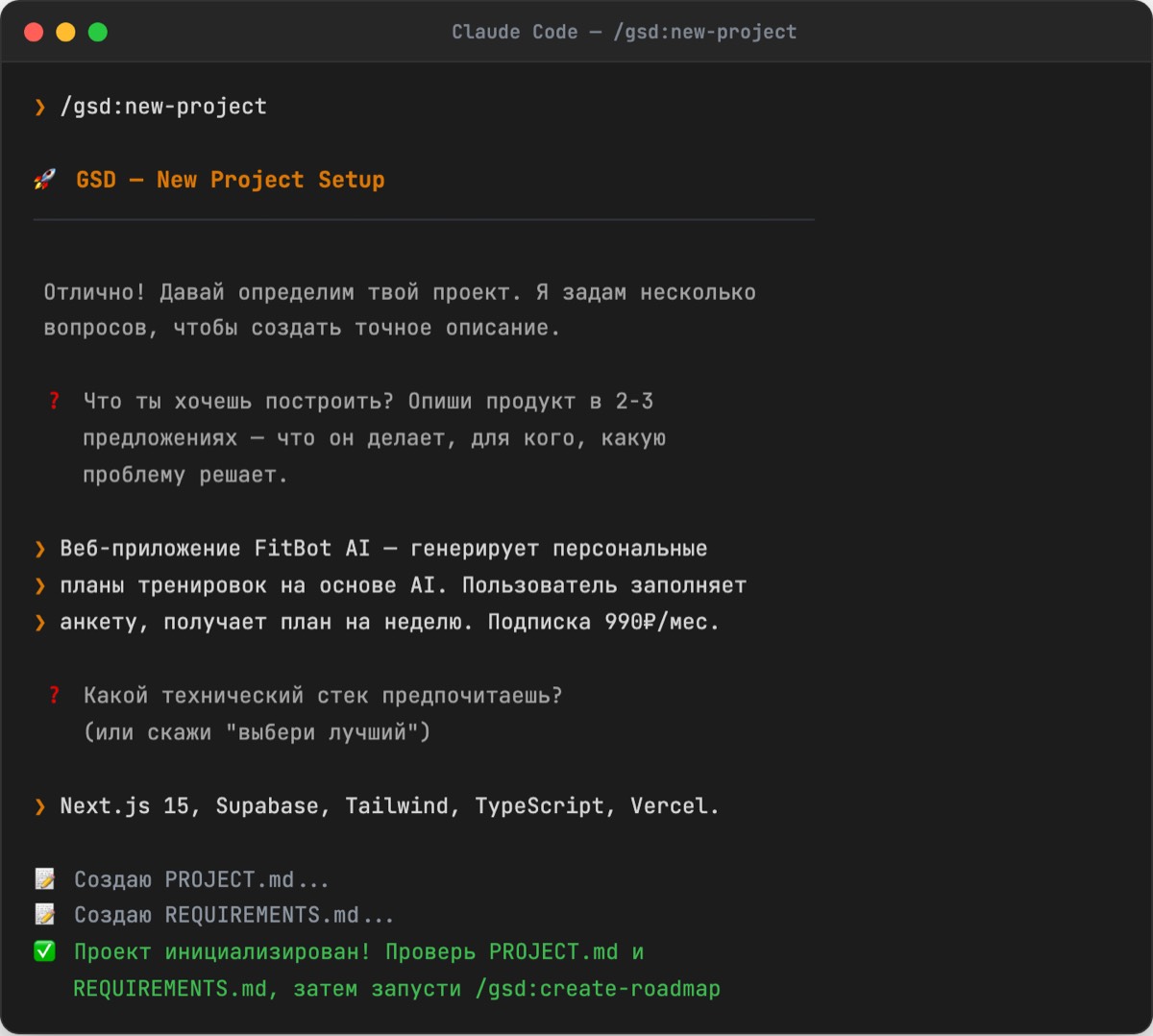The height and width of the screenshot is (1036, 1153).
Task: Click REQUIREMENTS.md in the final message
Action: pyautogui.click(x=163, y=988)
